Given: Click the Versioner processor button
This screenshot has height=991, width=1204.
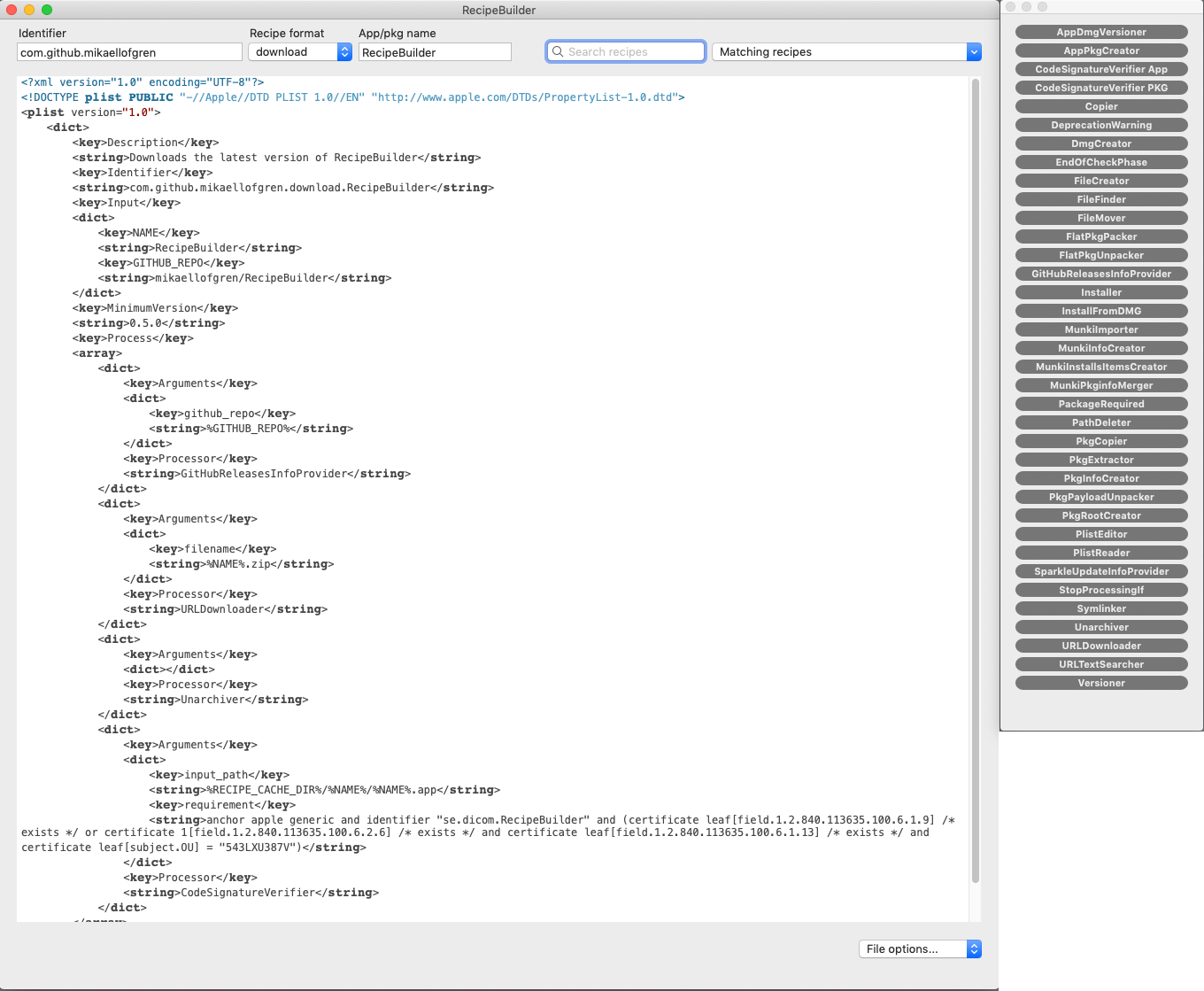Looking at the screenshot, I should coord(1101,683).
